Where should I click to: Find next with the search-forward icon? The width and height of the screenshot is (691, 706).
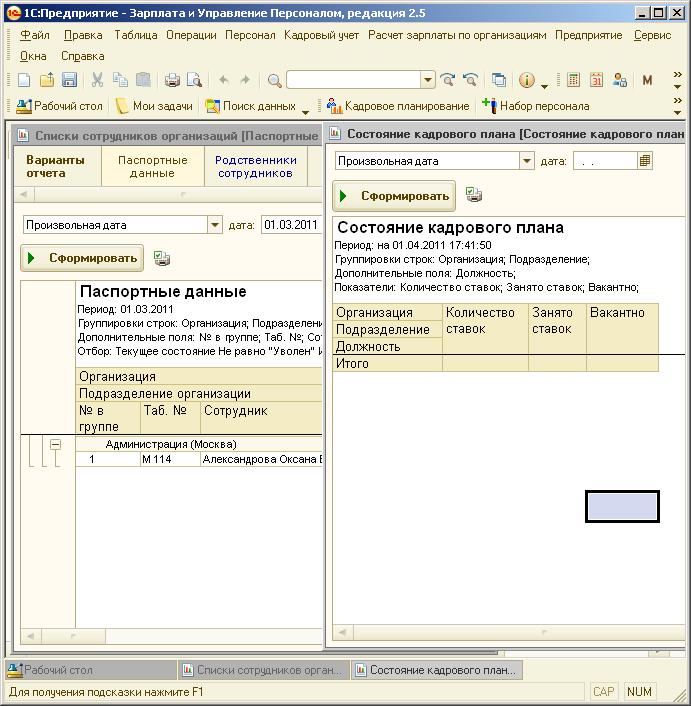click(447, 81)
